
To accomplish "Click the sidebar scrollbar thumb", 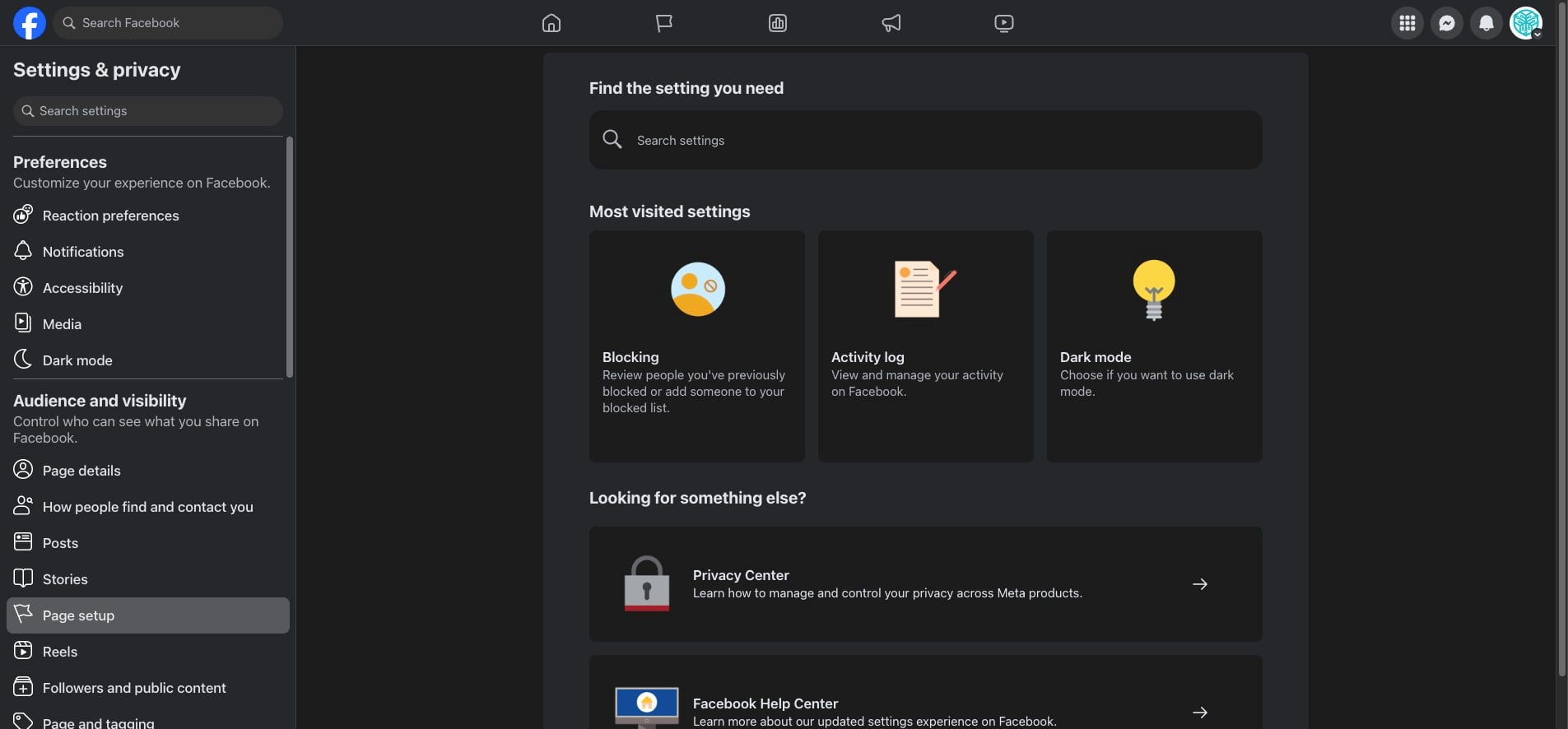I will [x=289, y=258].
